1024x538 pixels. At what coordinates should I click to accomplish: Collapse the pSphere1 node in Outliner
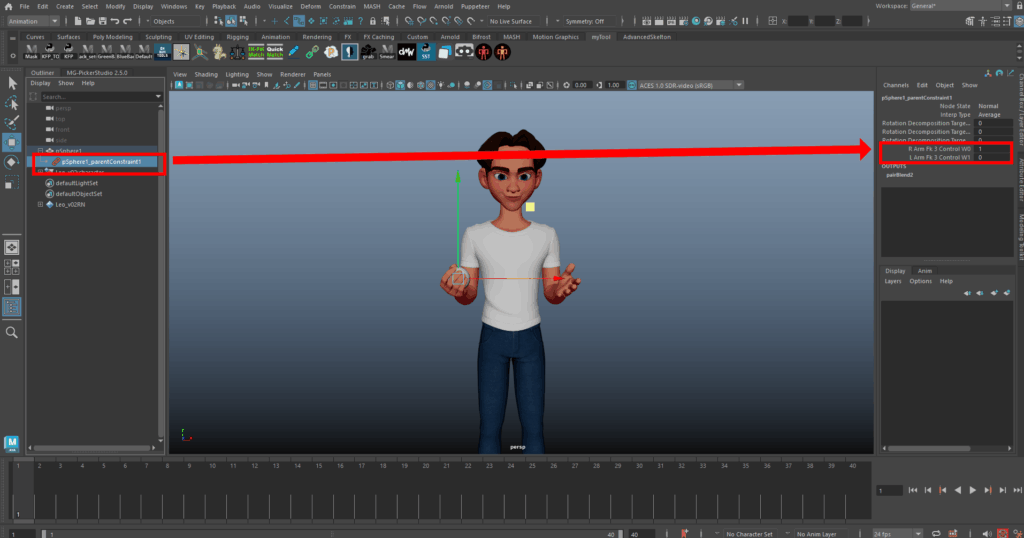pos(40,151)
